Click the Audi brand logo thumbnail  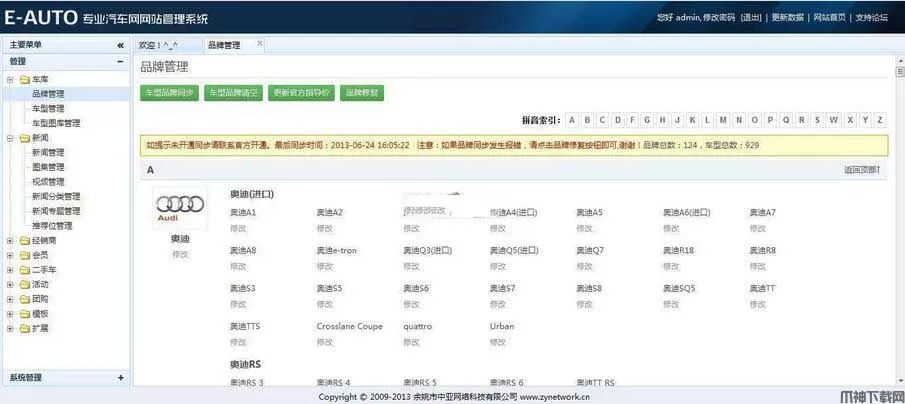(x=180, y=208)
